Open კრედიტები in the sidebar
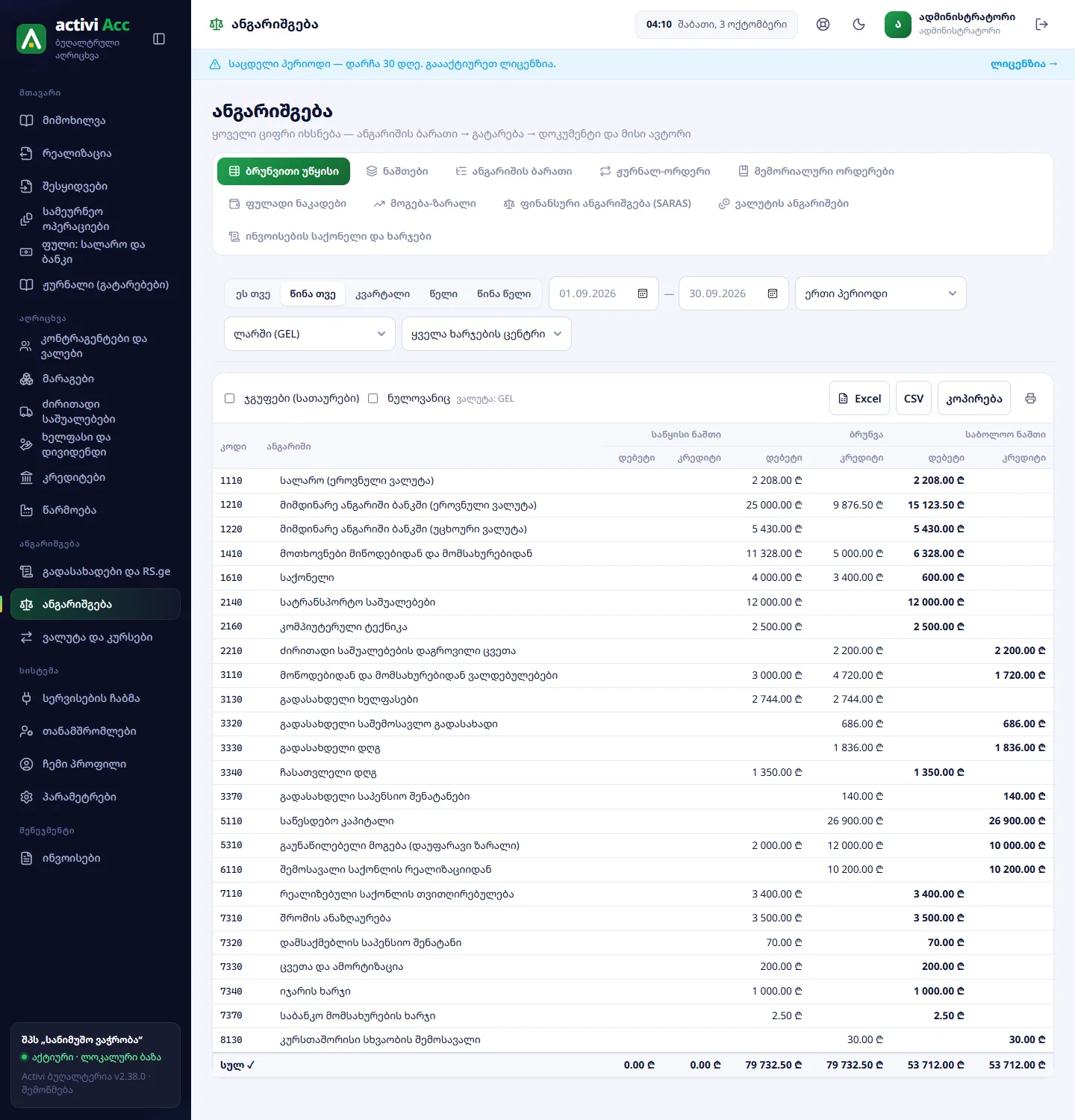Viewport: 1075px width, 1120px height. coord(96,477)
